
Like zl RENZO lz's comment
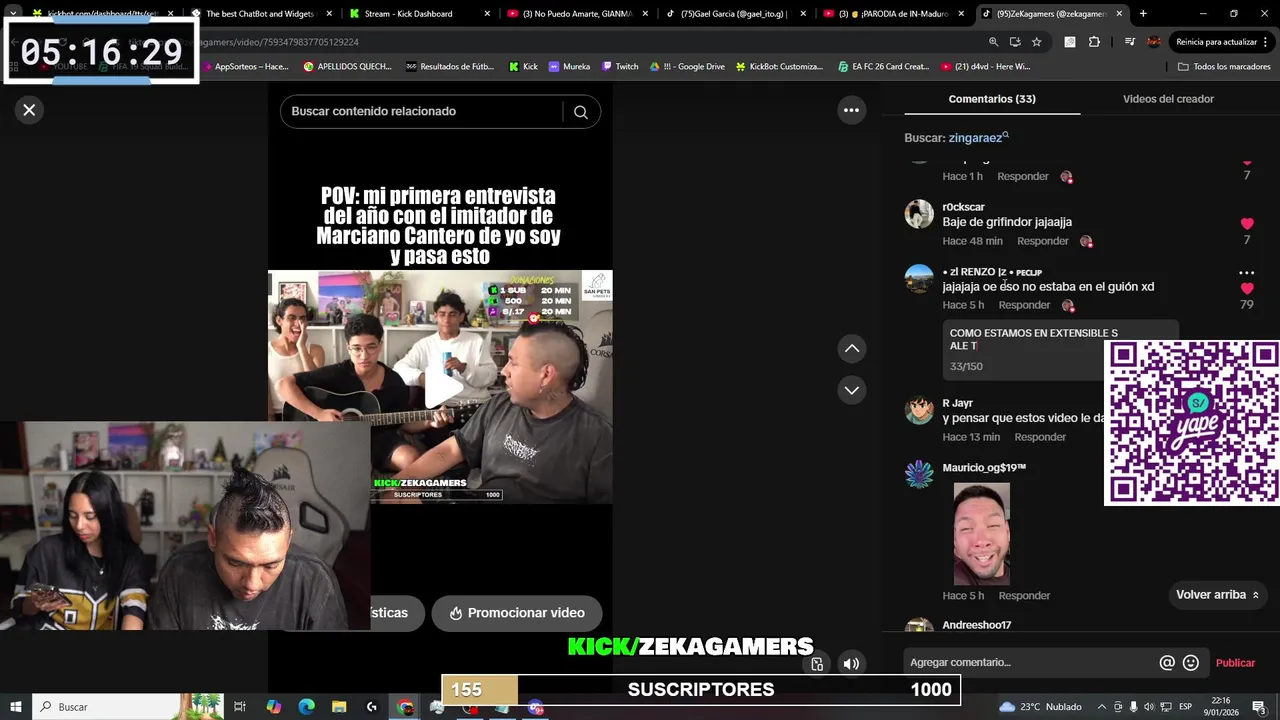(x=1246, y=289)
